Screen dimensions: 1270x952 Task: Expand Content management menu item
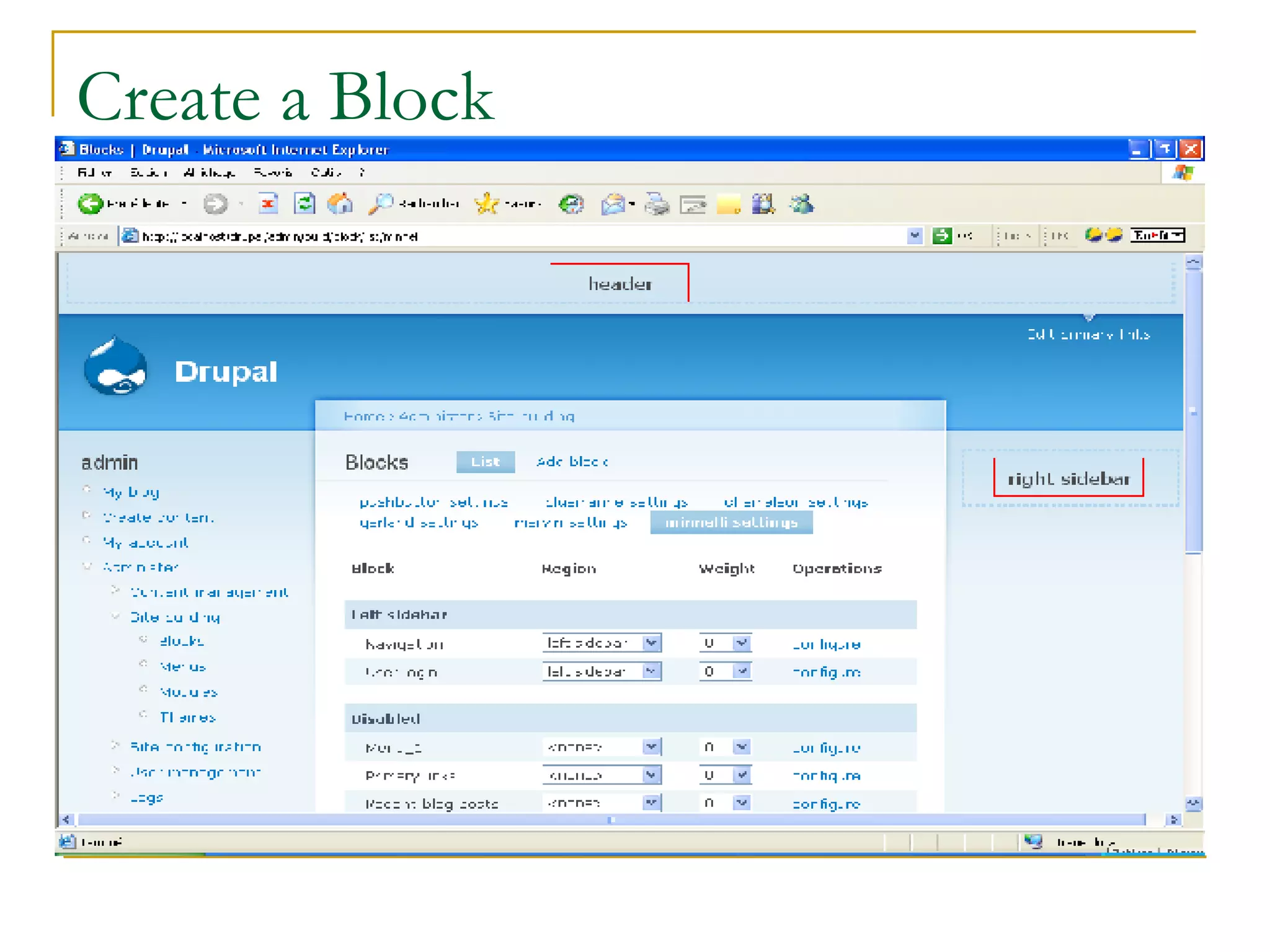209,592
